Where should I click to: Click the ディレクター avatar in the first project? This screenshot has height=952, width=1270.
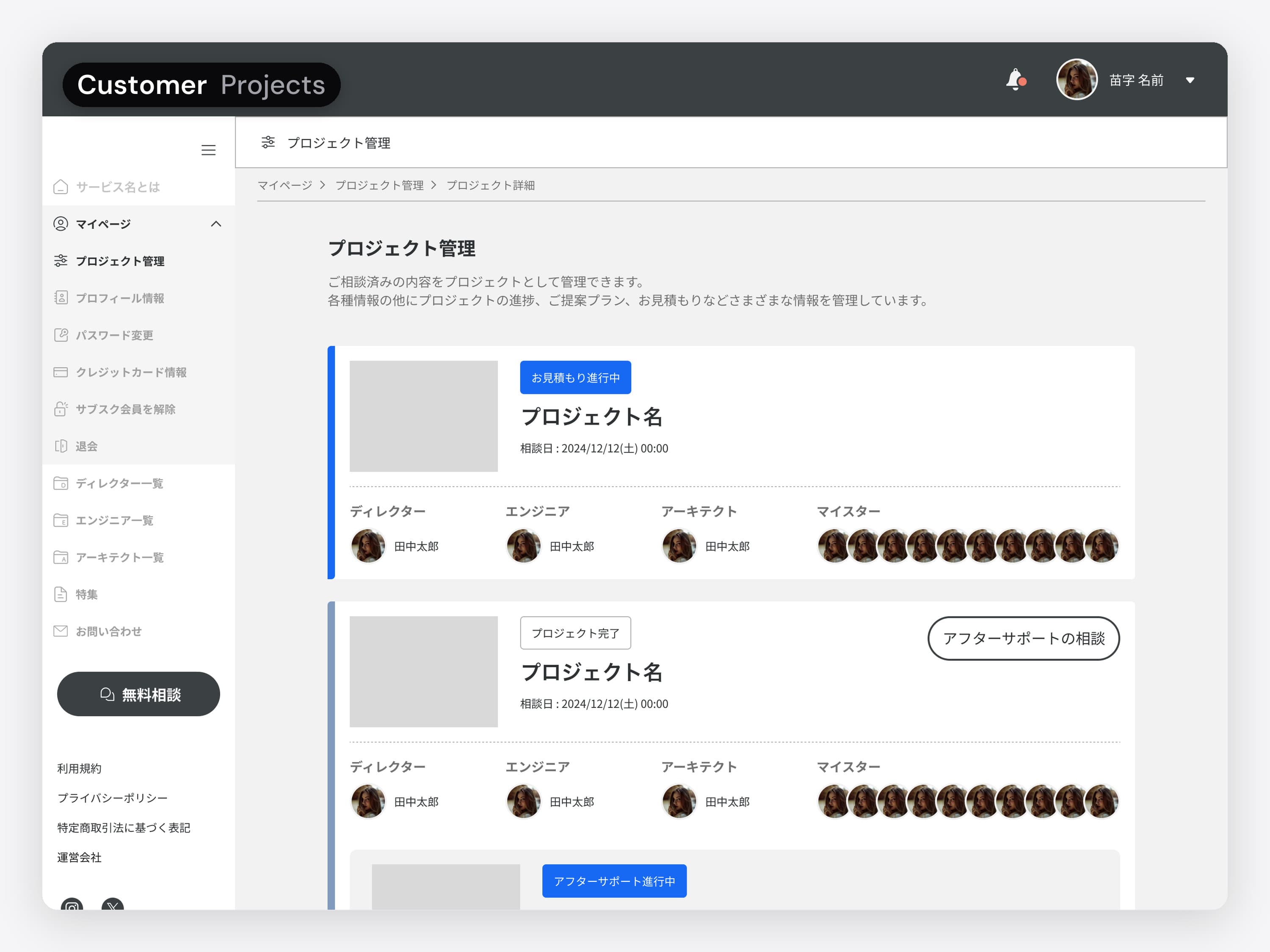pos(368,546)
